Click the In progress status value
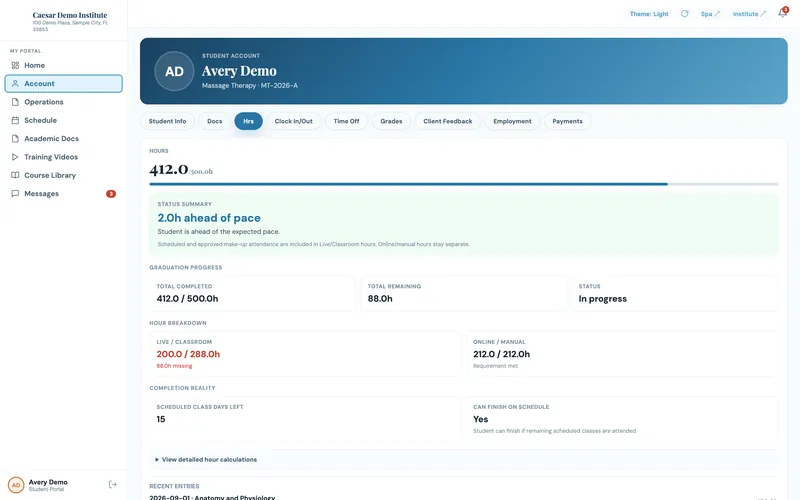800x500 pixels. click(603, 299)
